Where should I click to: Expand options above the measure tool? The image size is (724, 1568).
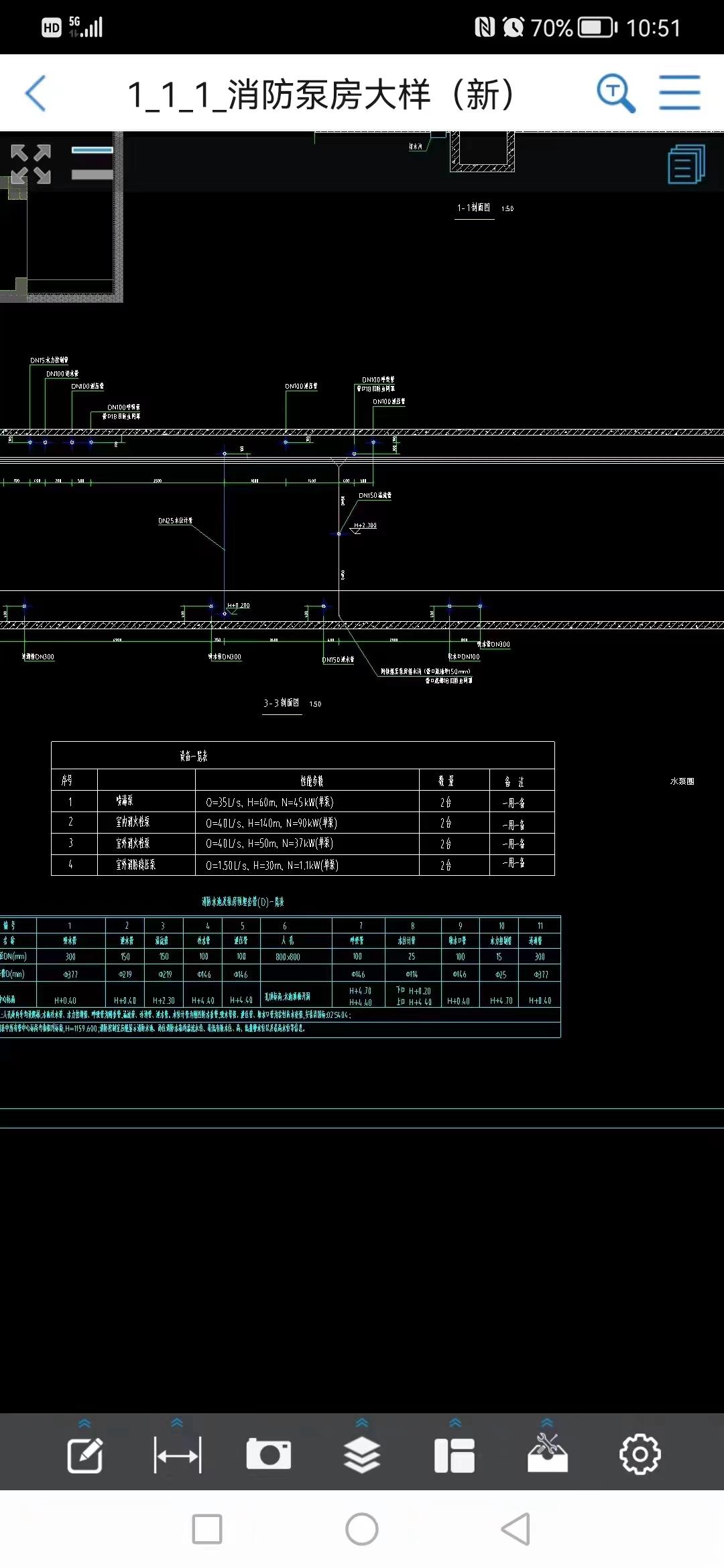click(x=178, y=1422)
